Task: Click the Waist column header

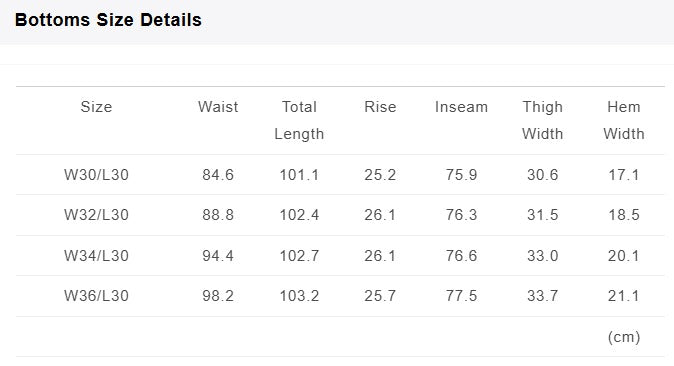Action: [x=218, y=107]
